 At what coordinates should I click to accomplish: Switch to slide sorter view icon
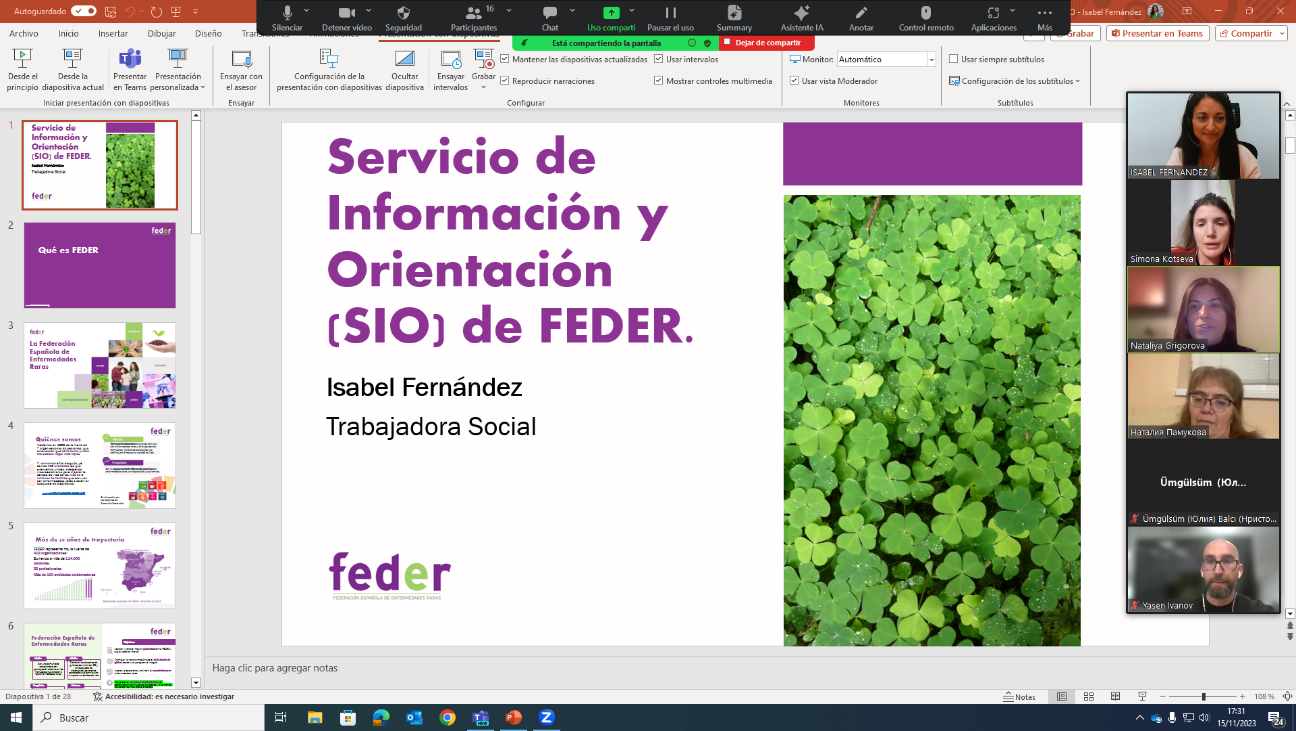[1088, 696]
